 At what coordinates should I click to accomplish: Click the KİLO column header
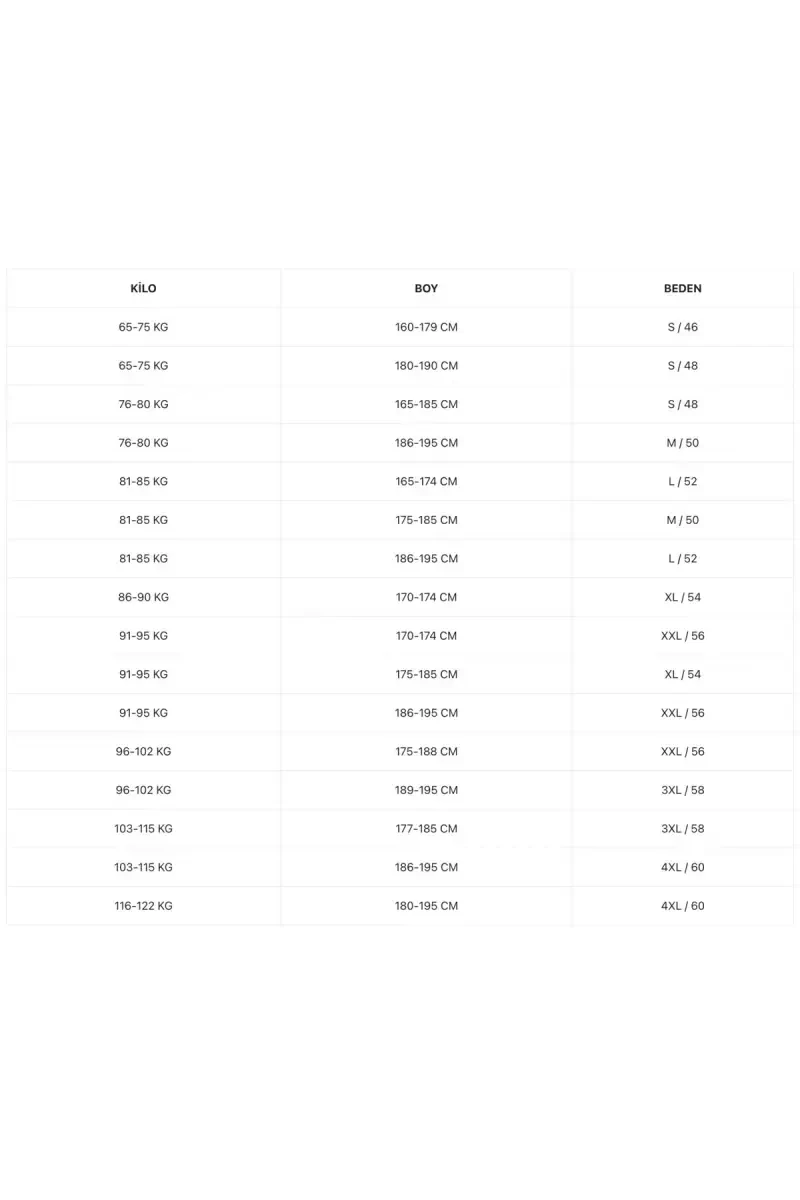pyautogui.click(x=143, y=288)
